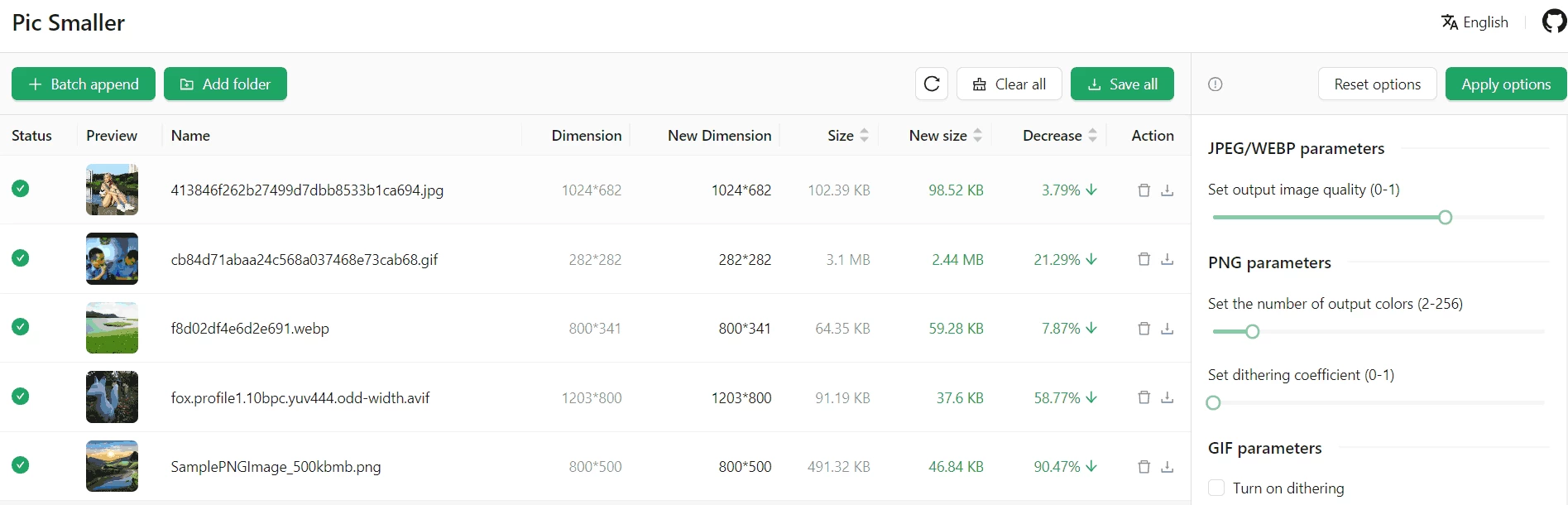1568x505 pixels.
Task: Delete the 413846f262b27499 jpg file row
Action: [1144, 190]
